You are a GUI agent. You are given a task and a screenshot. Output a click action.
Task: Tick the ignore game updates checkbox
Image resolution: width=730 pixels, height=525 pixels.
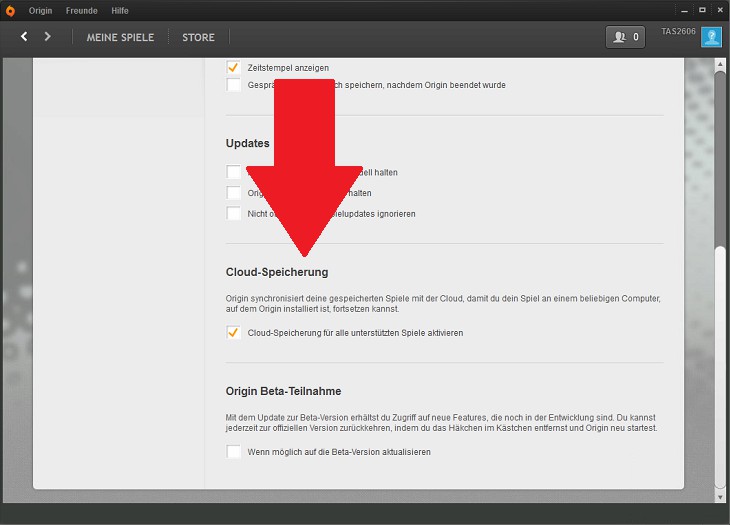point(233,214)
